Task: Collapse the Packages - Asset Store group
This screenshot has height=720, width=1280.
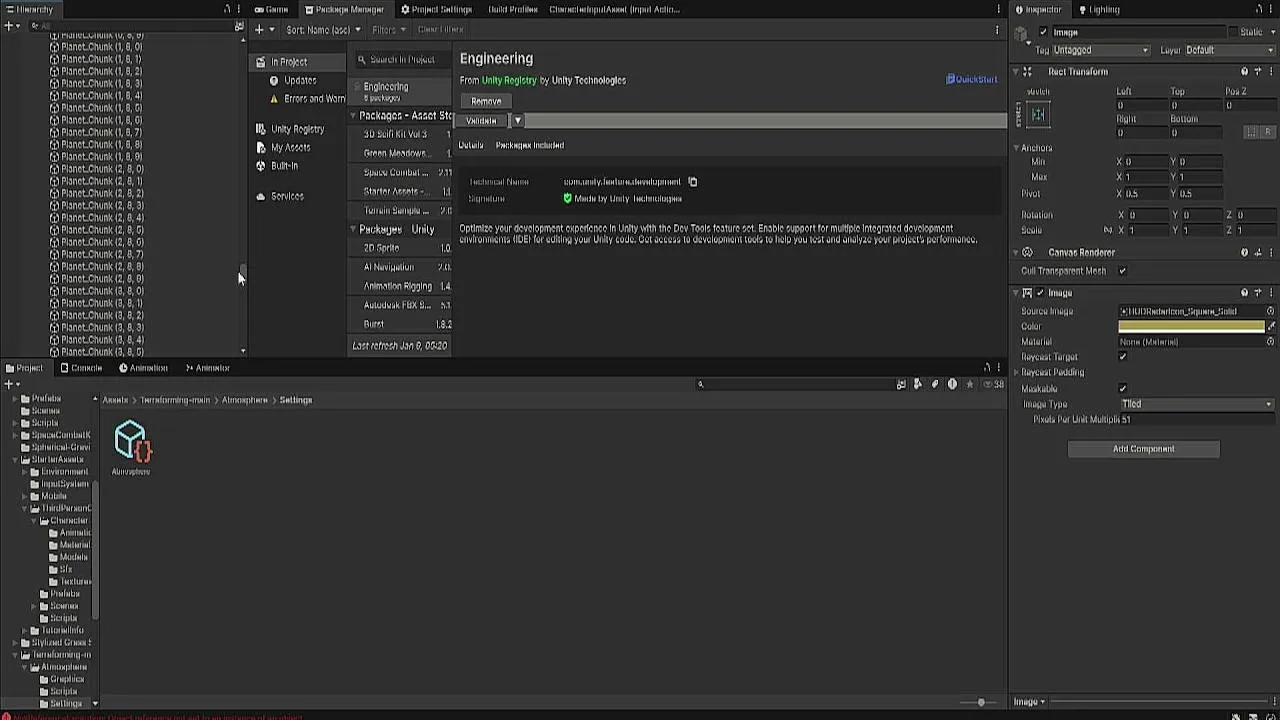Action: [353, 116]
